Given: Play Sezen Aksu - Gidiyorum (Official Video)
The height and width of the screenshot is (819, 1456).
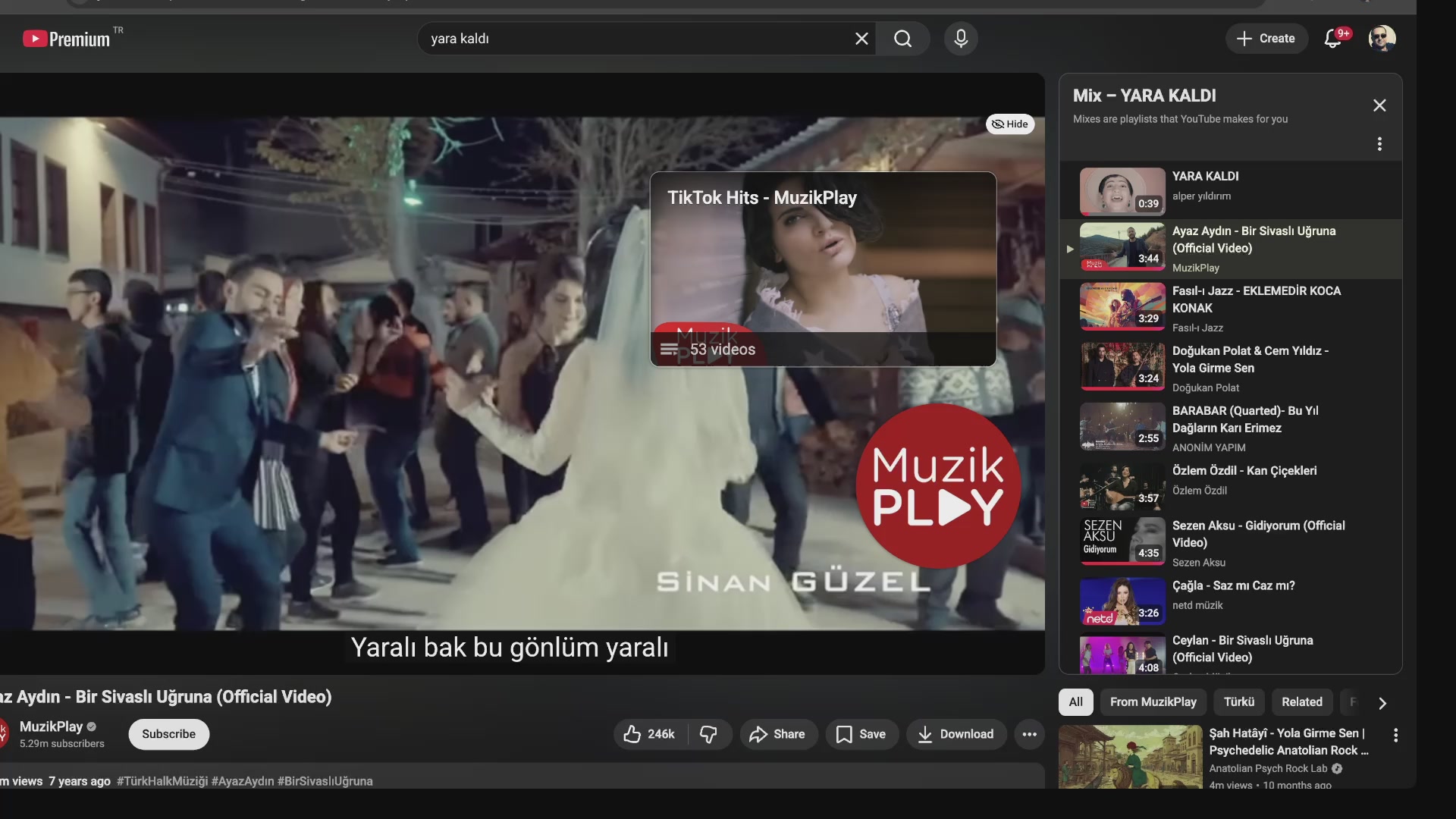Looking at the screenshot, I should click(1230, 544).
